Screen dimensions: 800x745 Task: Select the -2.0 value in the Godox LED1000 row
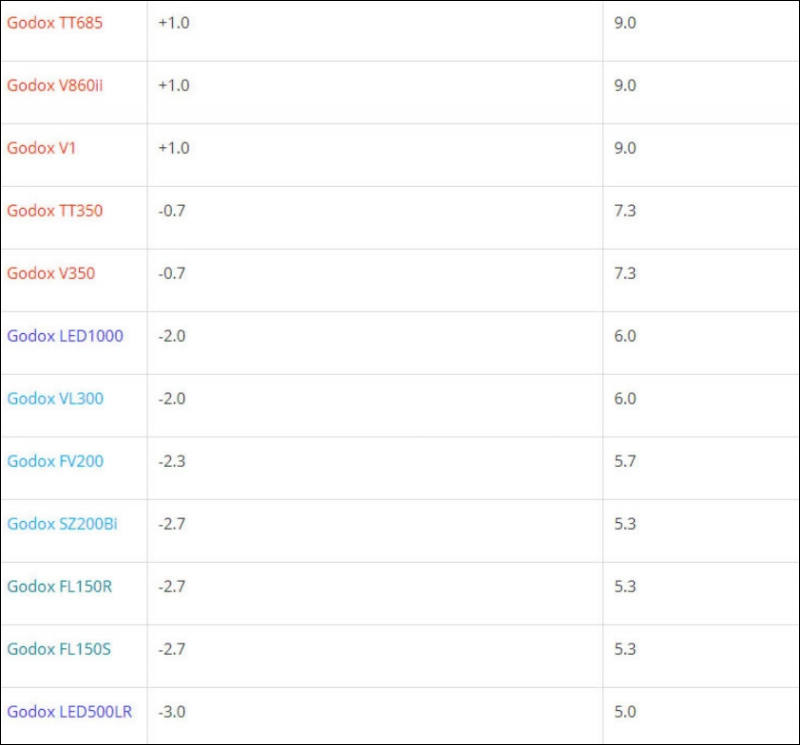[172, 336]
